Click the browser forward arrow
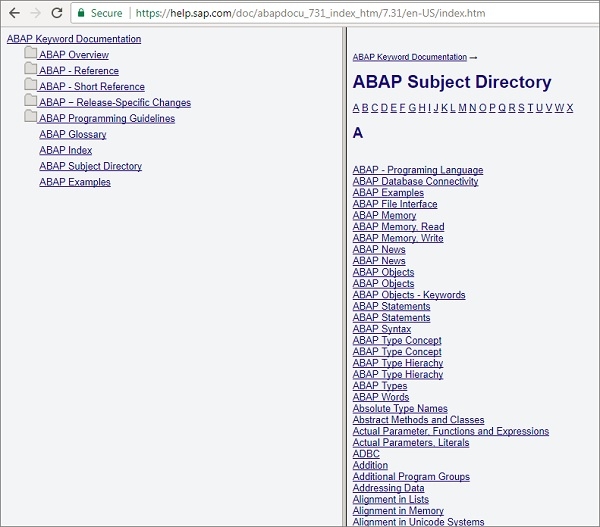This screenshot has height=527, width=600. [36, 13]
